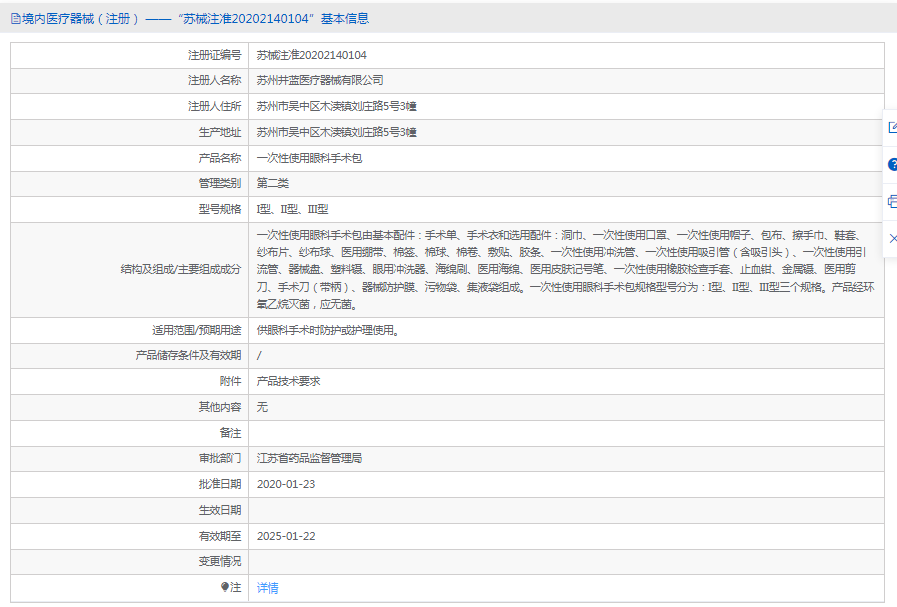The width and height of the screenshot is (897, 607).
Task: Click attachment value 产品技术要求
Action: (288, 381)
